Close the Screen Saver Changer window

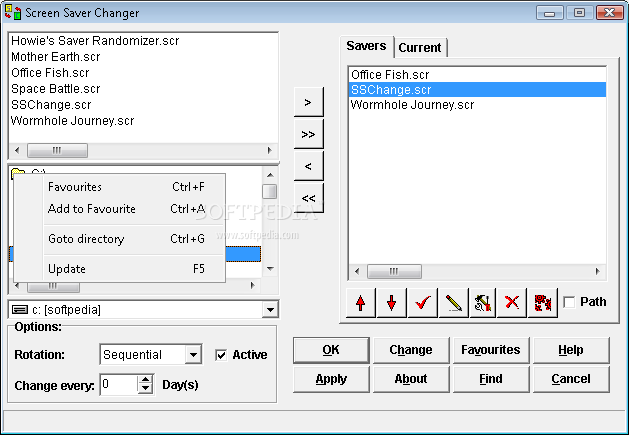click(x=609, y=12)
